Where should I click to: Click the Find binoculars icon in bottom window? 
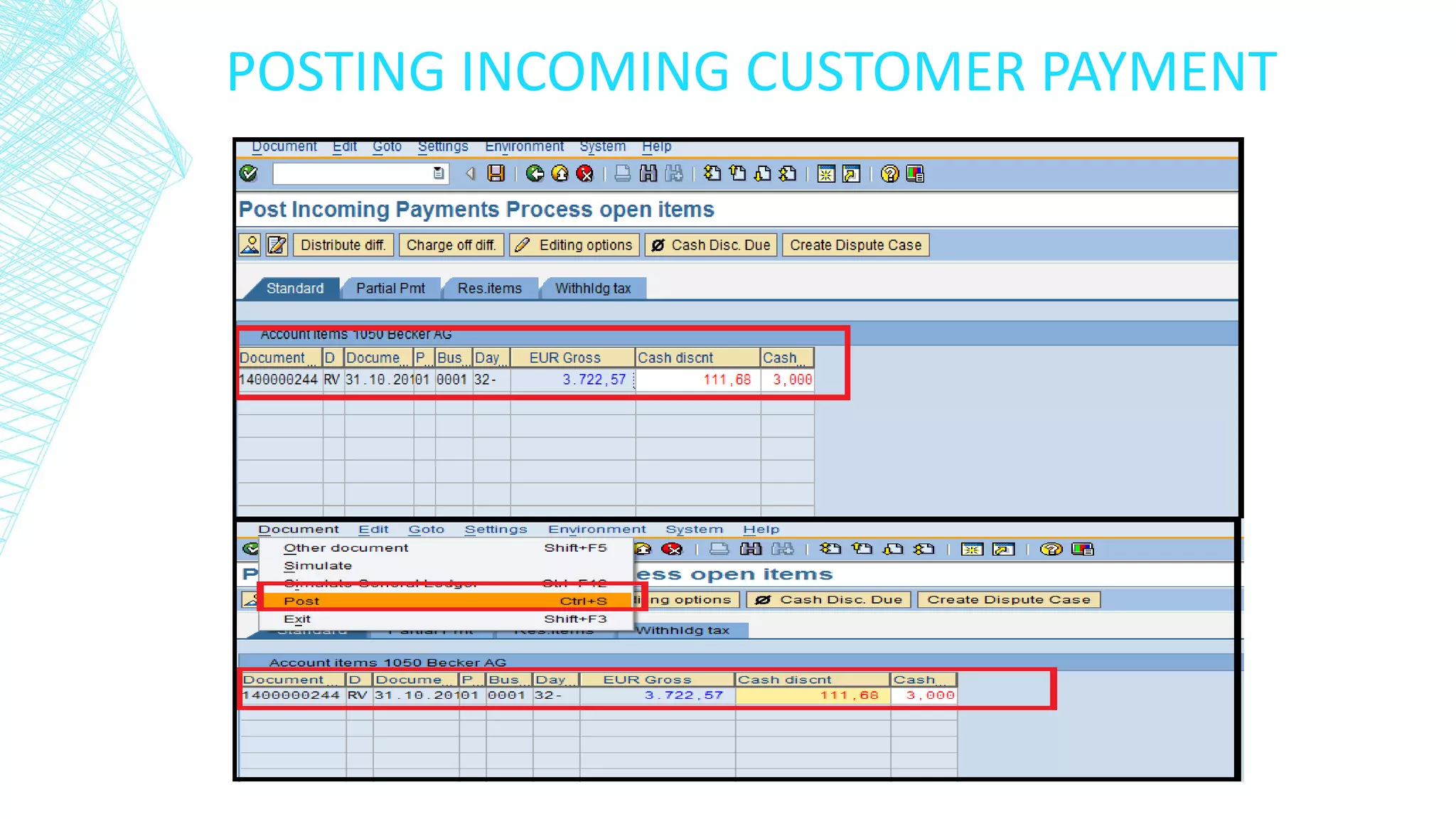[x=751, y=549]
